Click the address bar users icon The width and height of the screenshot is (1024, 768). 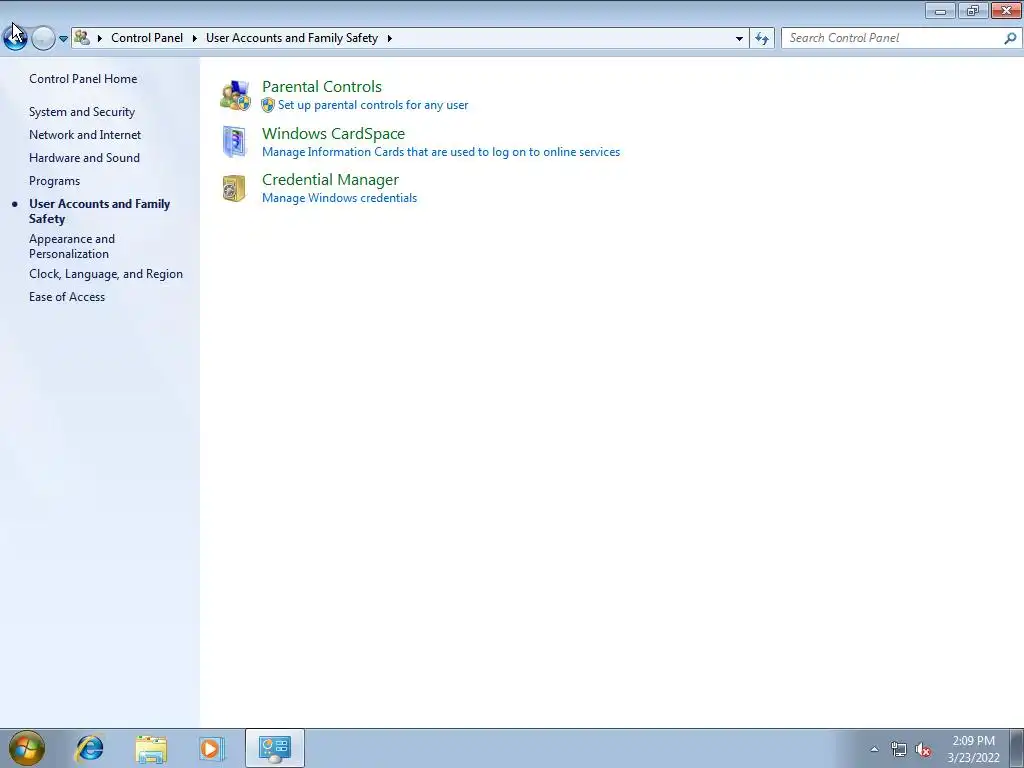coord(82,38)
